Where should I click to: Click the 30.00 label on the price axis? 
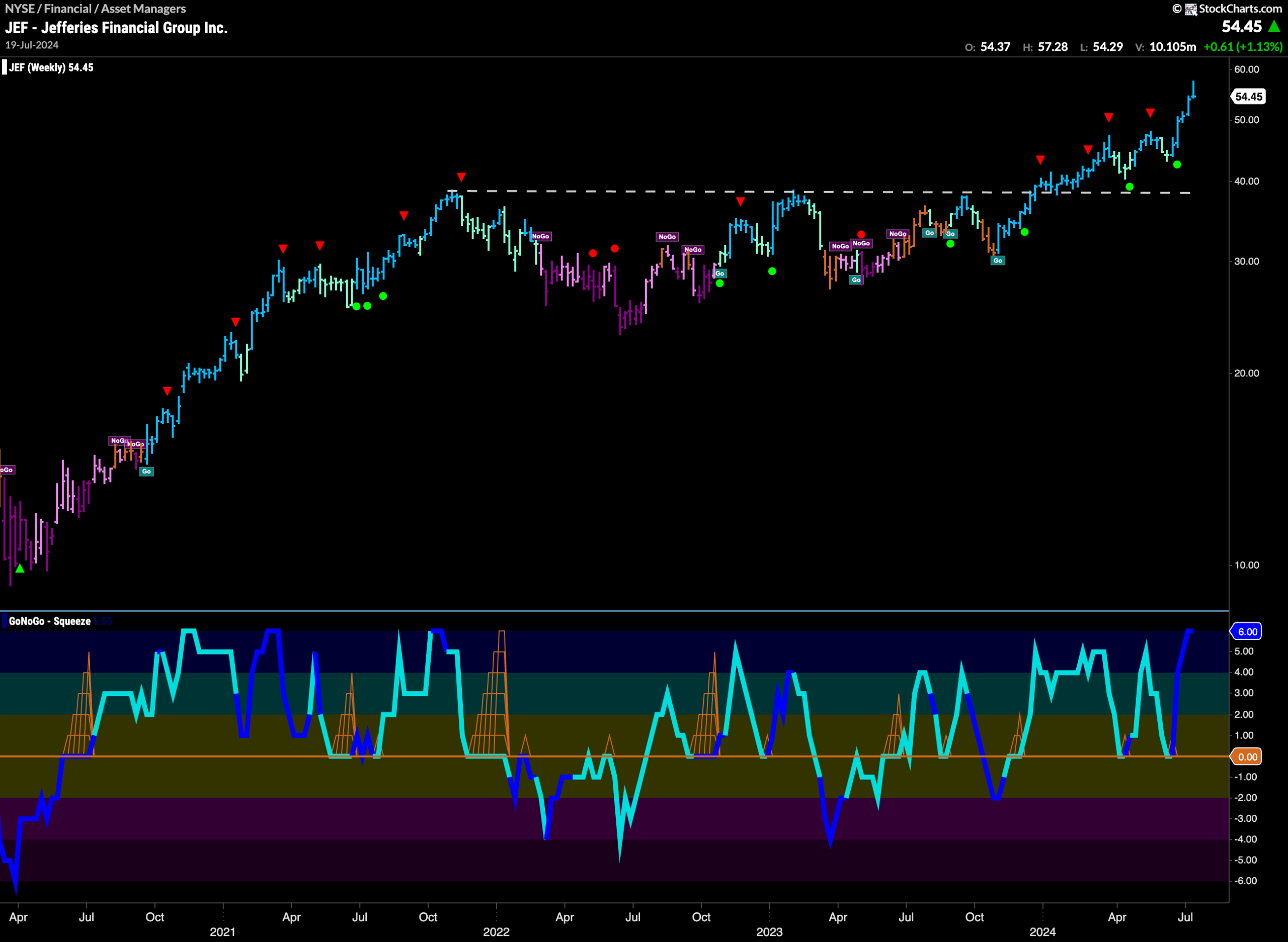point(1246,261)
